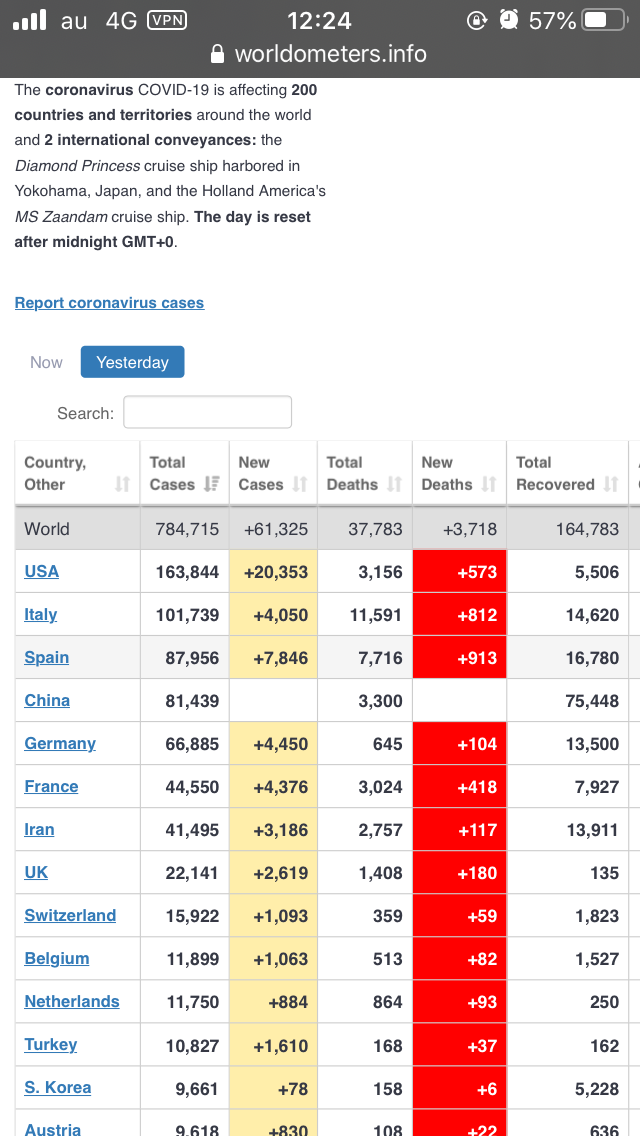
Task: Sort by Total Cases sort icon
Action: tap(211, 484)
